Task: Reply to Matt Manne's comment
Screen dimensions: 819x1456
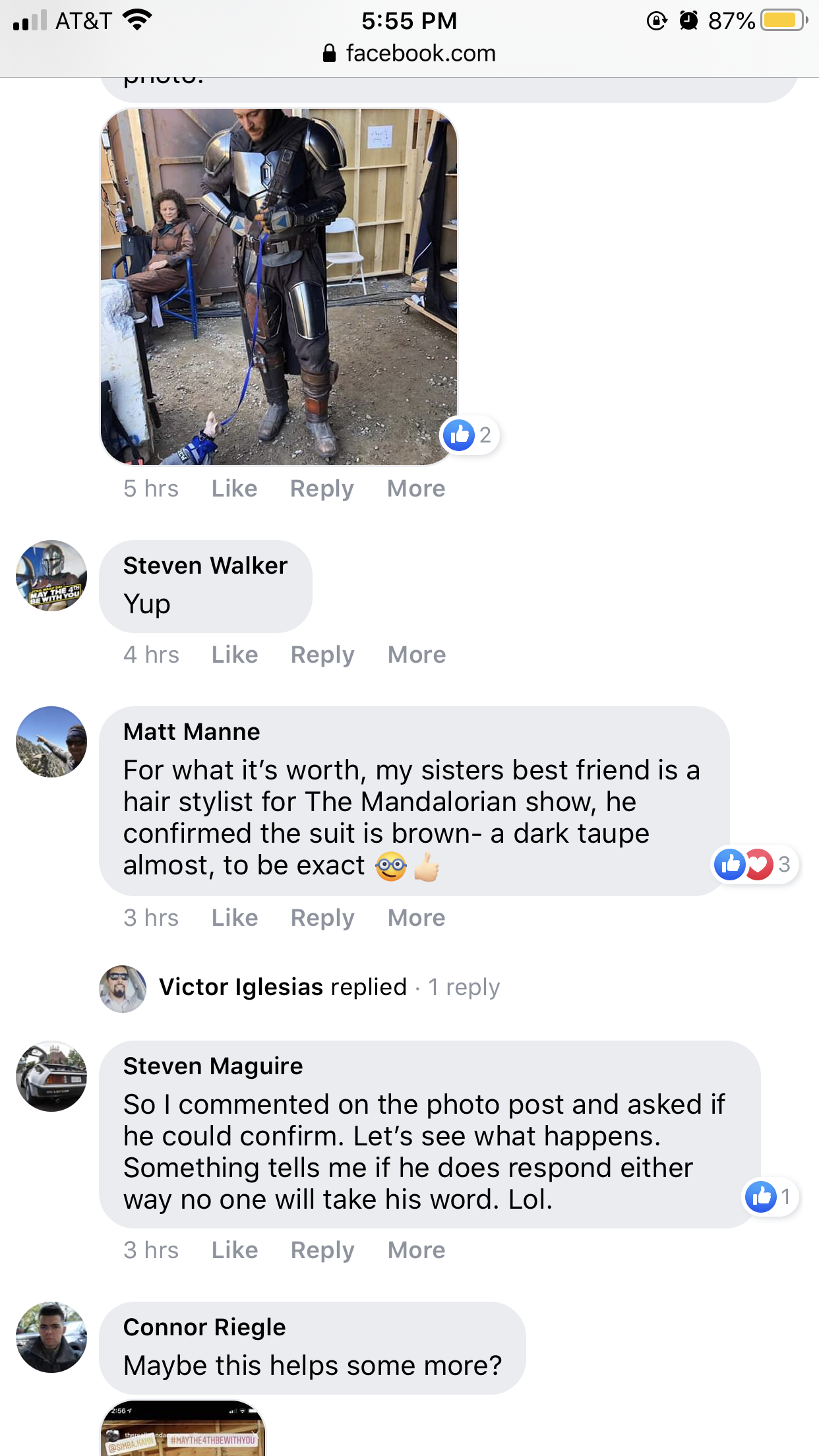Action: [322, 918]
